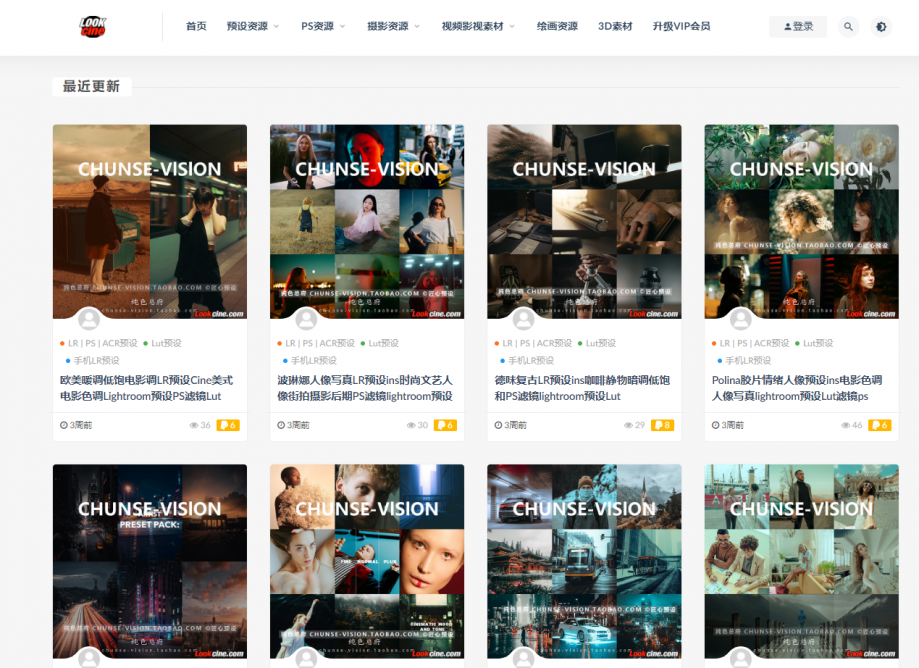Click the Look Cine site logo
919x668 pixels.
click(93, 27)
